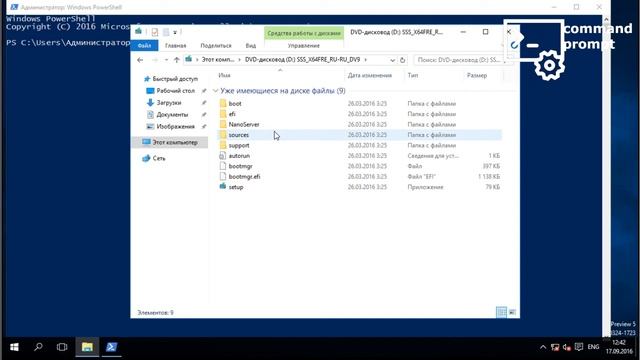Open the Action Center notifications
Image resolution: width=640 pixels, height=360 pixels.
[579, 347]
